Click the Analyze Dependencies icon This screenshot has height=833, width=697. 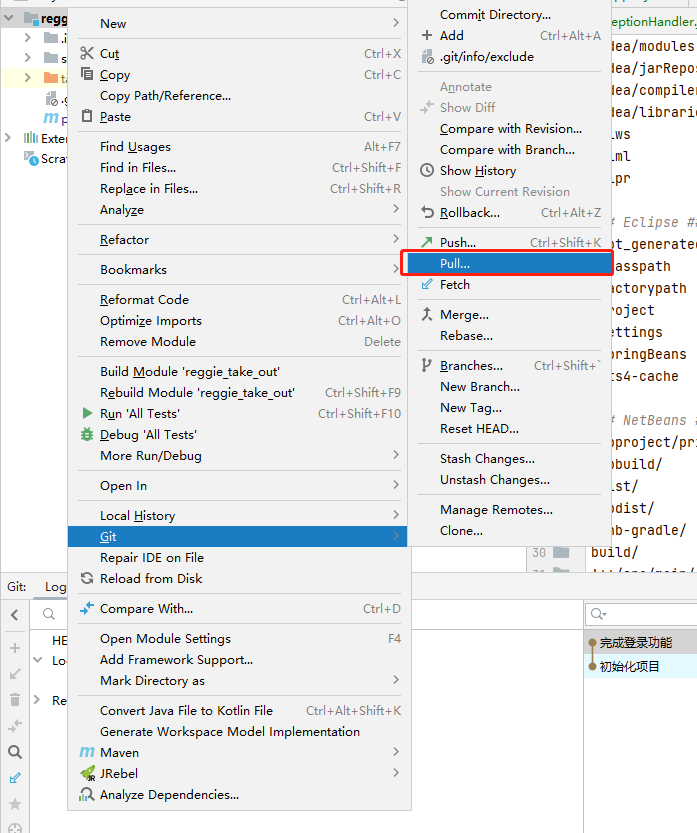[87, 794]
